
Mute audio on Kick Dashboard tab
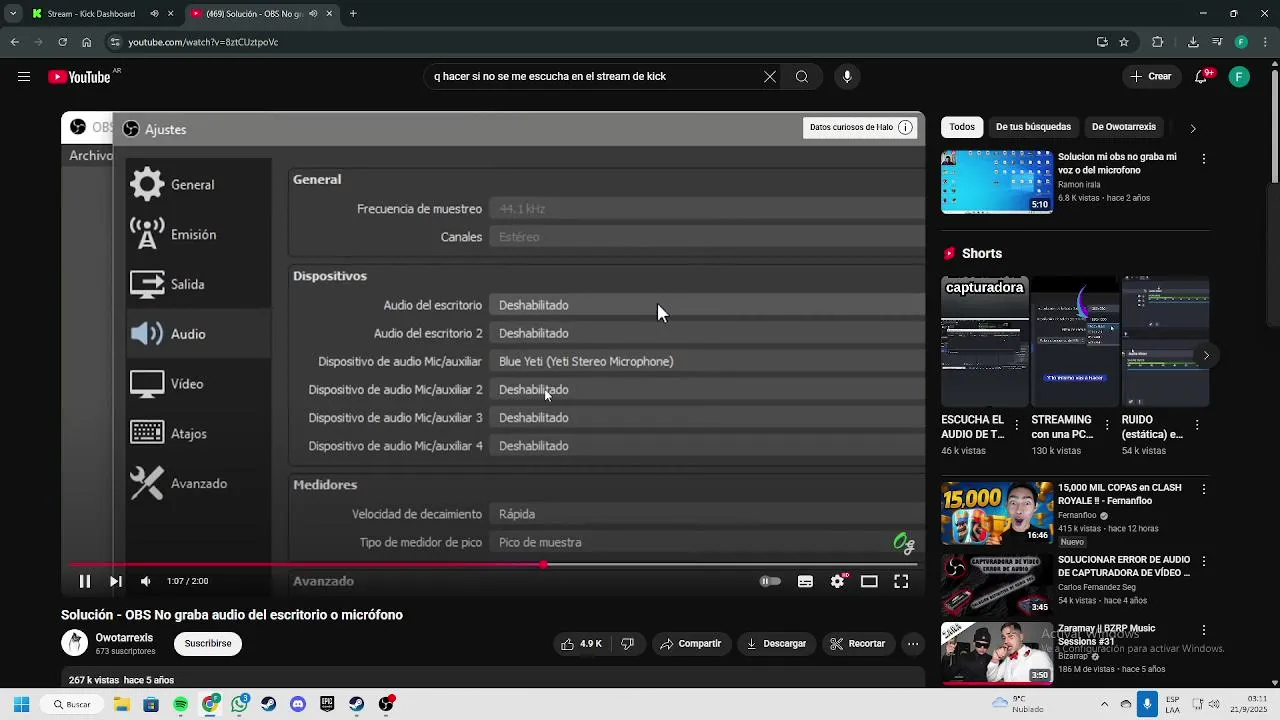(154, 14)
